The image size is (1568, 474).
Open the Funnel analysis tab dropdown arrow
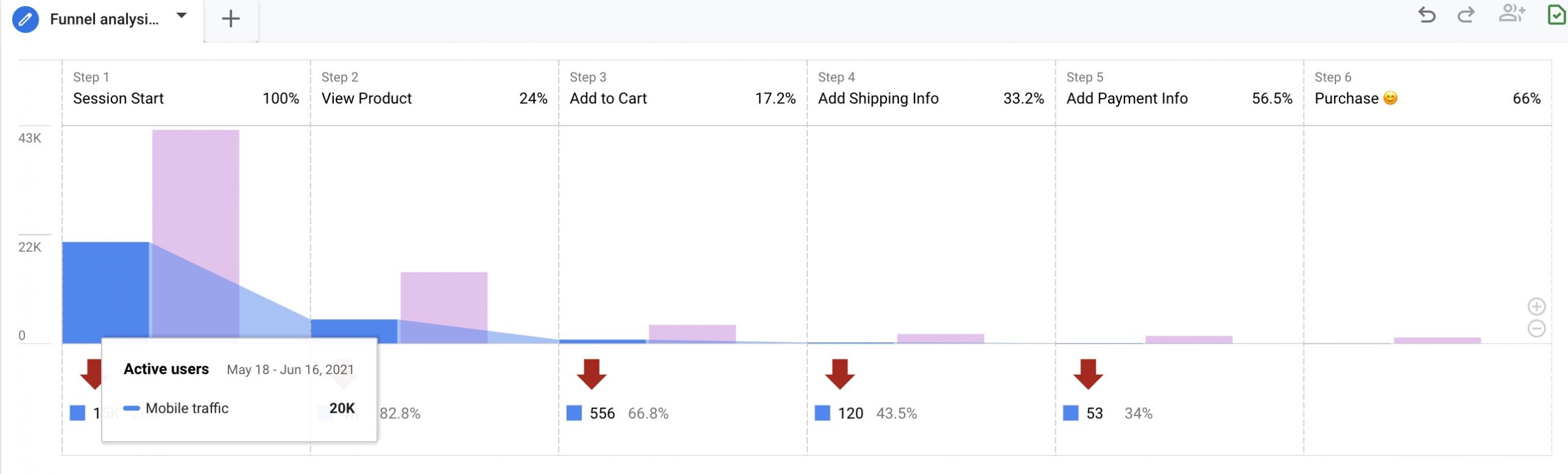pos(181,16)
